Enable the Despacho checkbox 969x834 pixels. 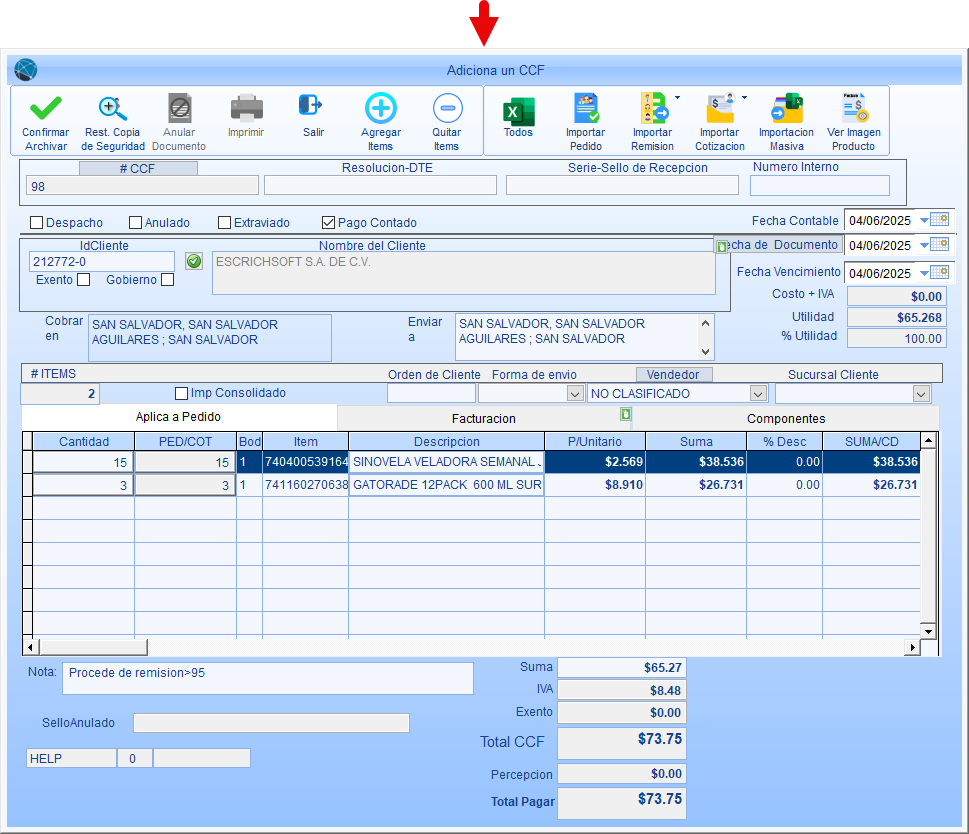tap(37, 223)
